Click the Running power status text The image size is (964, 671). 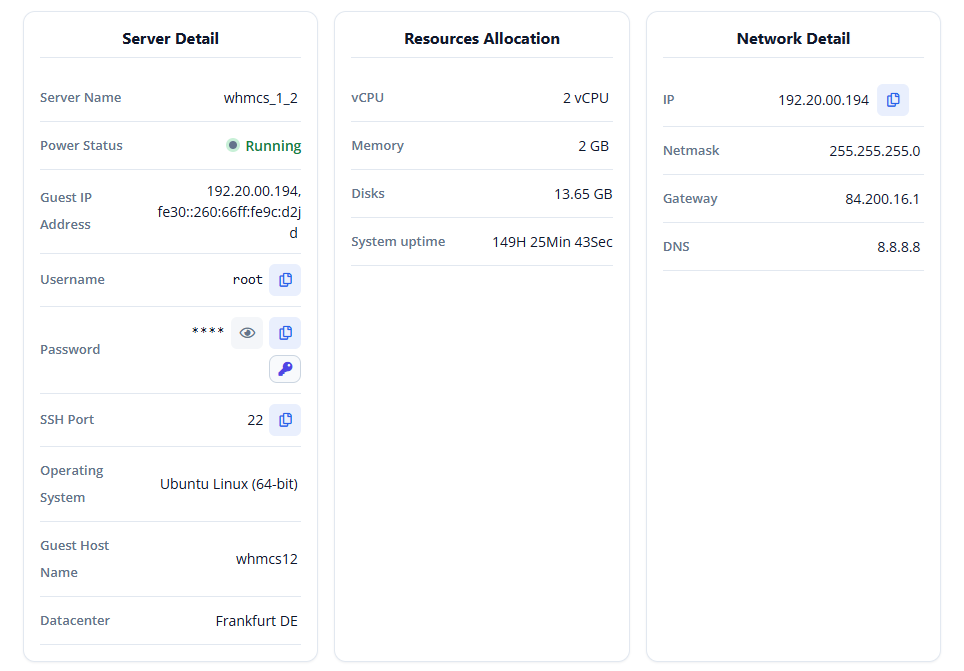[x=273, y=146]
